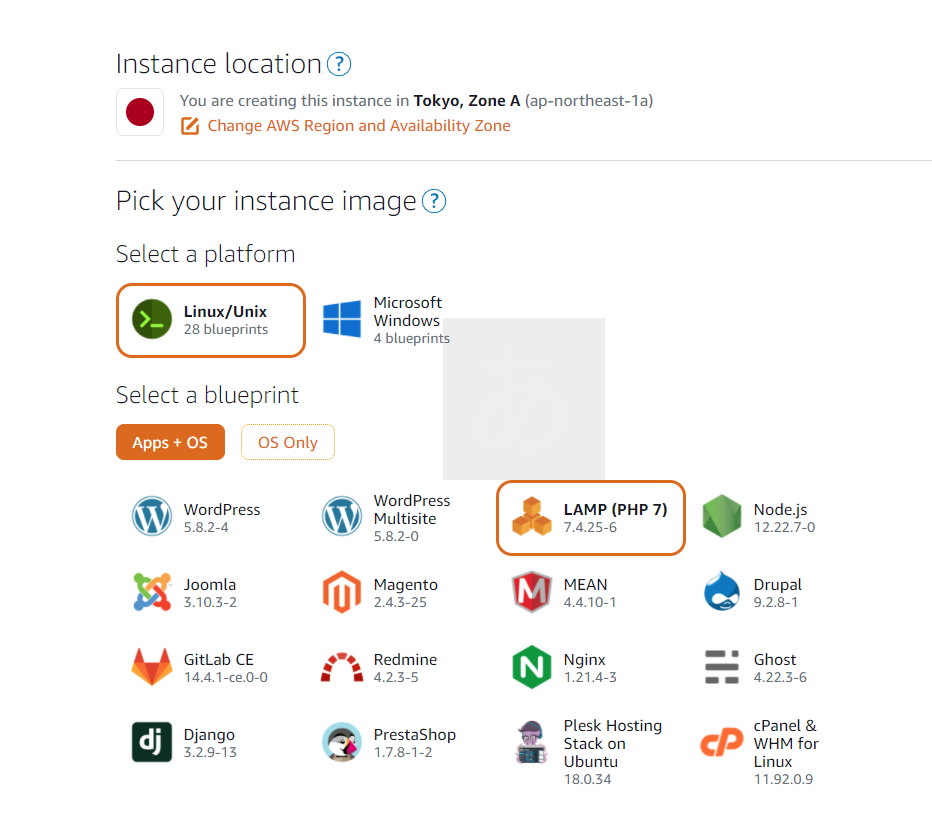
Task: Click the Joomla logo icon
Action: pyautogui.click(x=152, y=592)
